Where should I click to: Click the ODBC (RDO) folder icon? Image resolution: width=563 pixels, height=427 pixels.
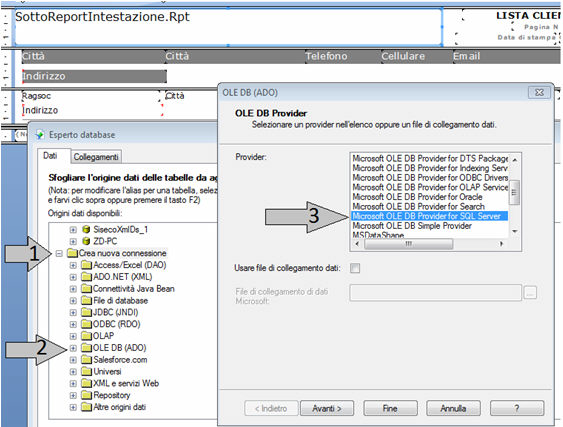[x=87, y=324]
